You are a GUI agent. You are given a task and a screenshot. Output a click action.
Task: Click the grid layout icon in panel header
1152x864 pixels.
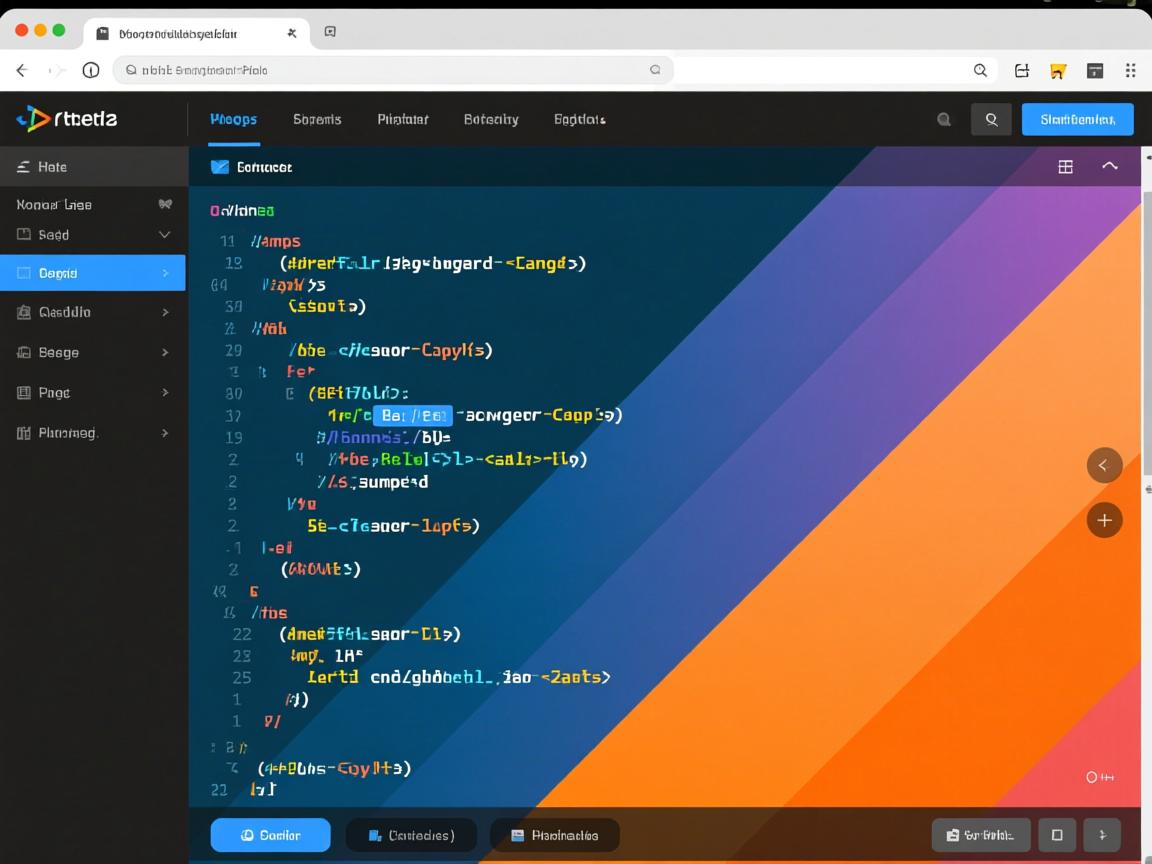[1066, 167]
